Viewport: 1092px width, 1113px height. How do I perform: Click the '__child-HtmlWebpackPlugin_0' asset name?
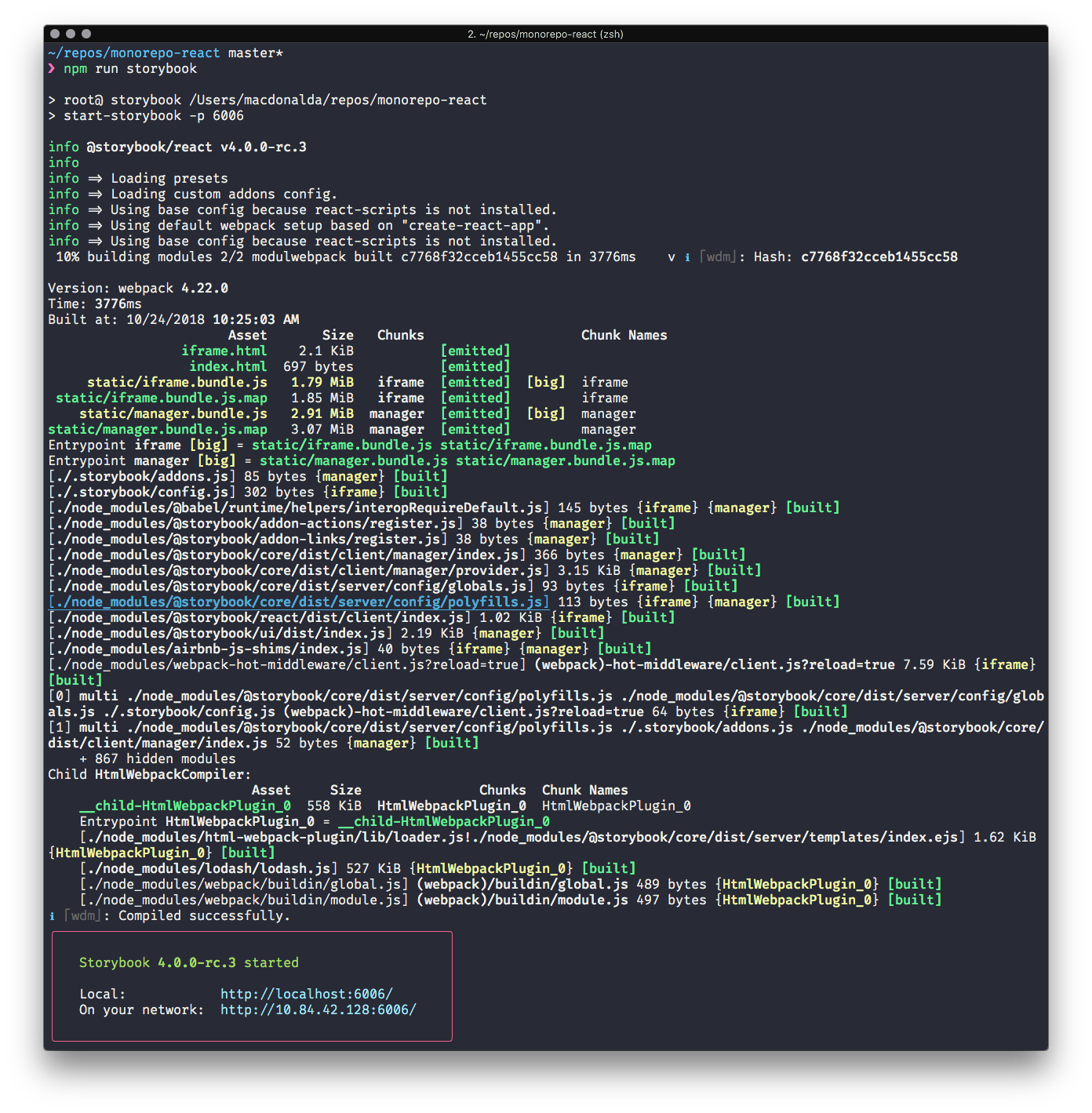tap(185, 806)
